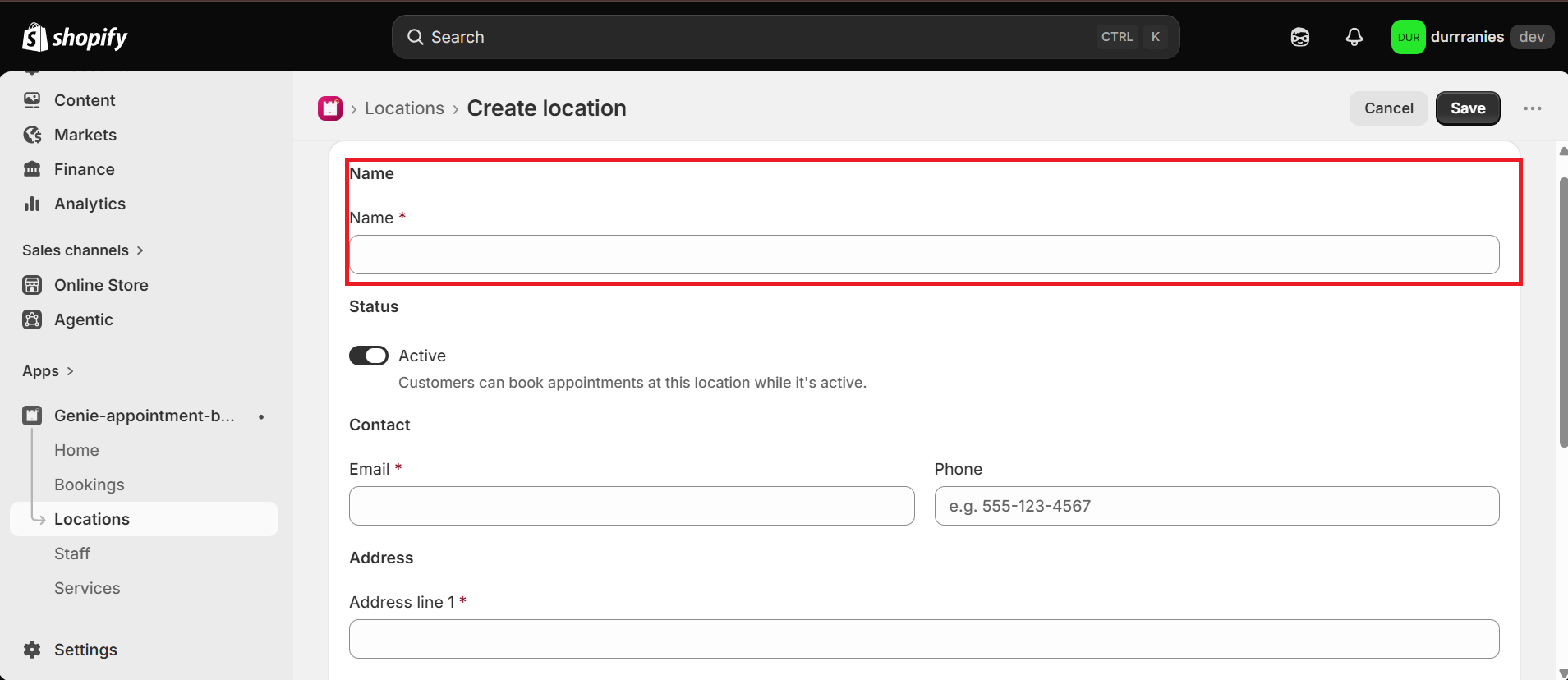Click the DUR account avatar
This screenshot has height=680, width=1568.
point(1408,37)
